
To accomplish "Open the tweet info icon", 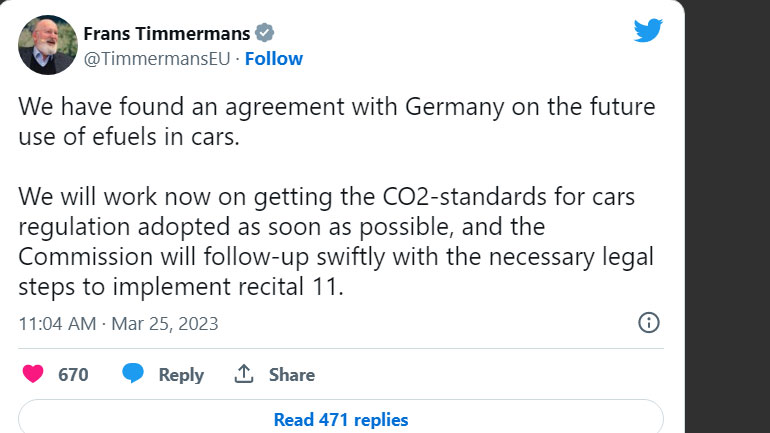I will pos(648,323).
